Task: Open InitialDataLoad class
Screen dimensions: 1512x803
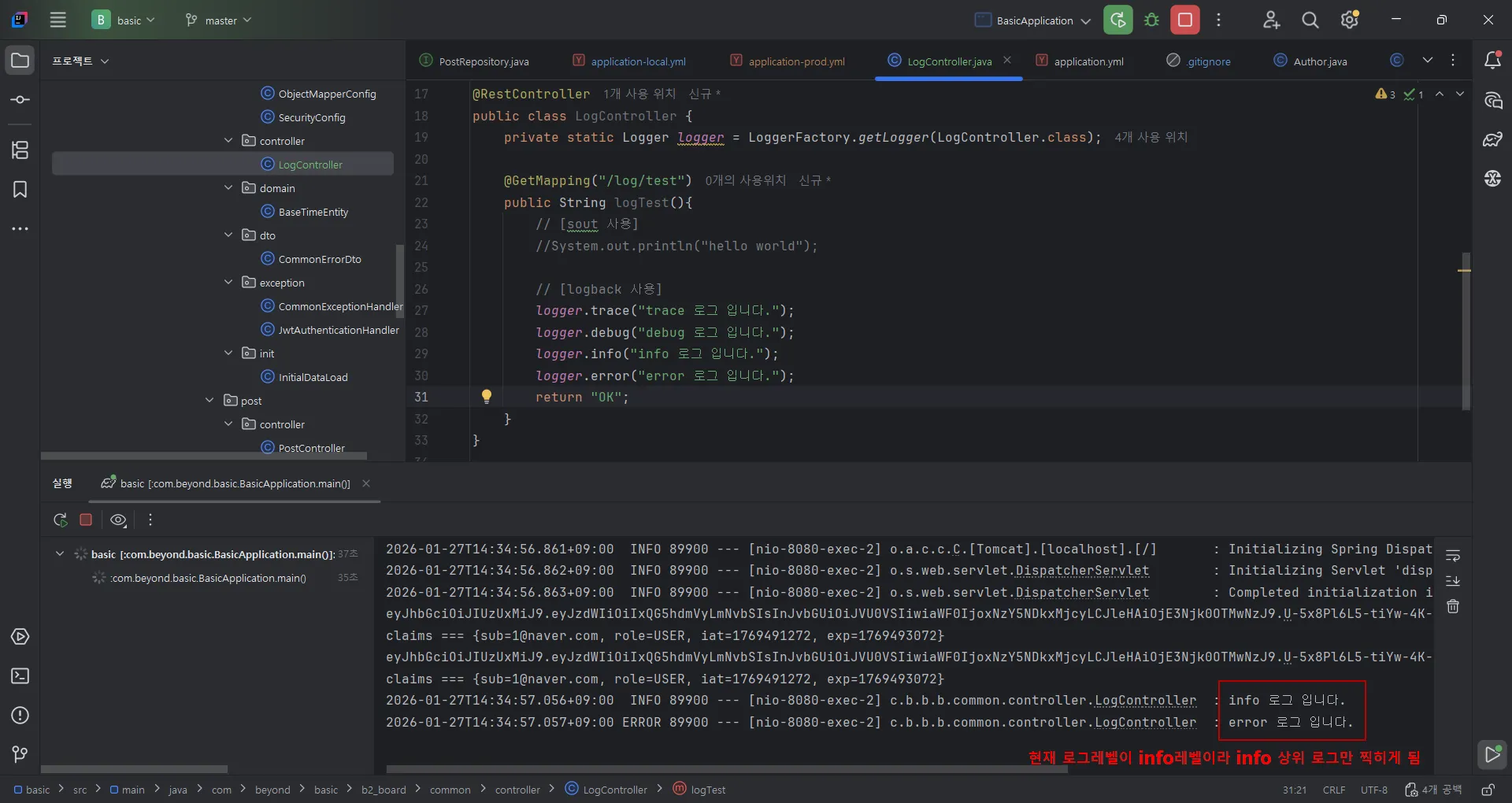Action: 304,377
